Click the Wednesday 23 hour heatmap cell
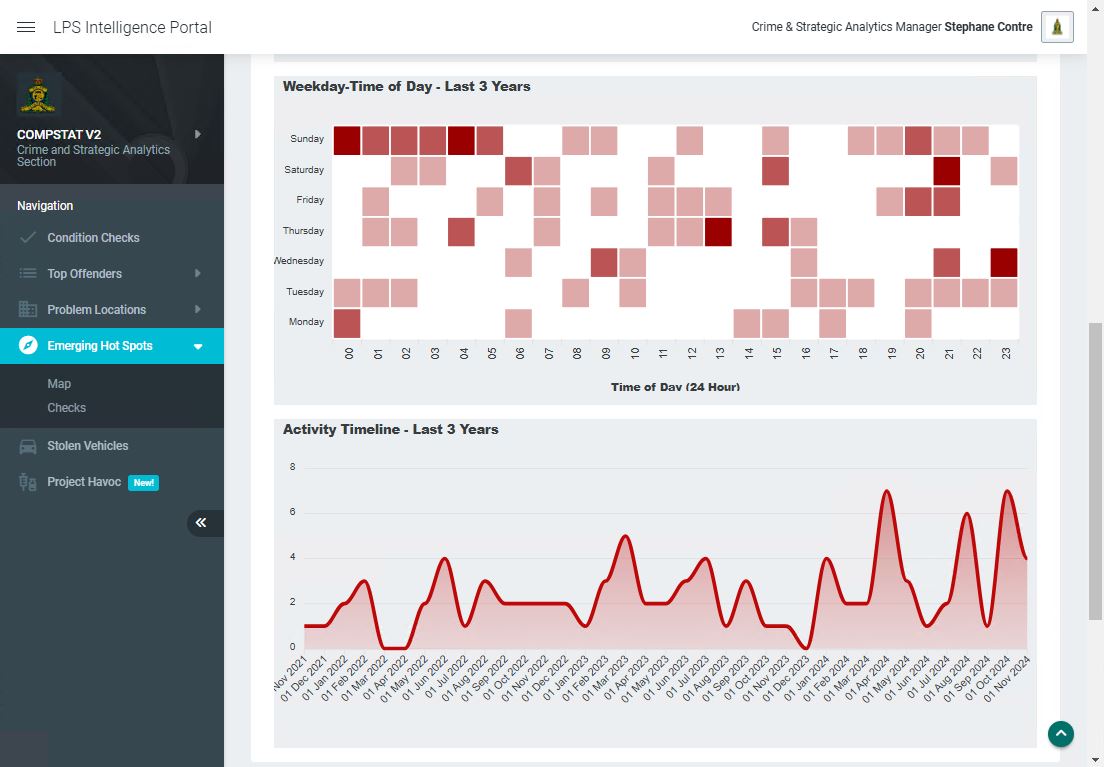The width and height of the screenshot is (1104, 767). point(1004,262)
